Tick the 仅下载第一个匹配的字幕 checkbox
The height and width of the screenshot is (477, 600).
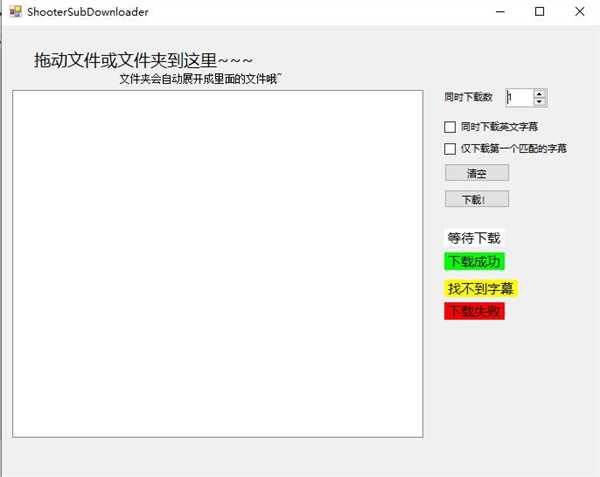(450, 149)
